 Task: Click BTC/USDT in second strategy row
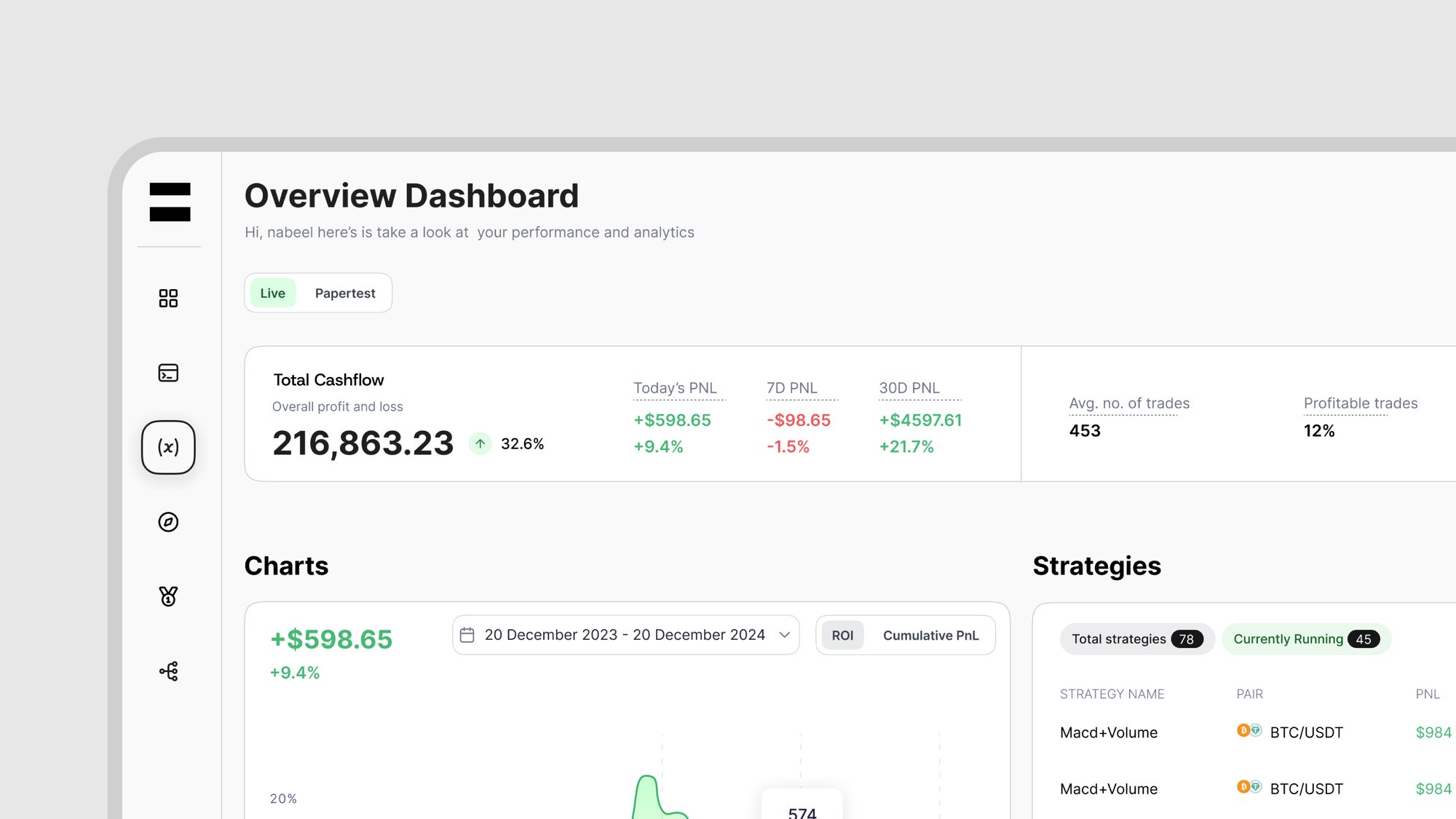[1307, 789]
